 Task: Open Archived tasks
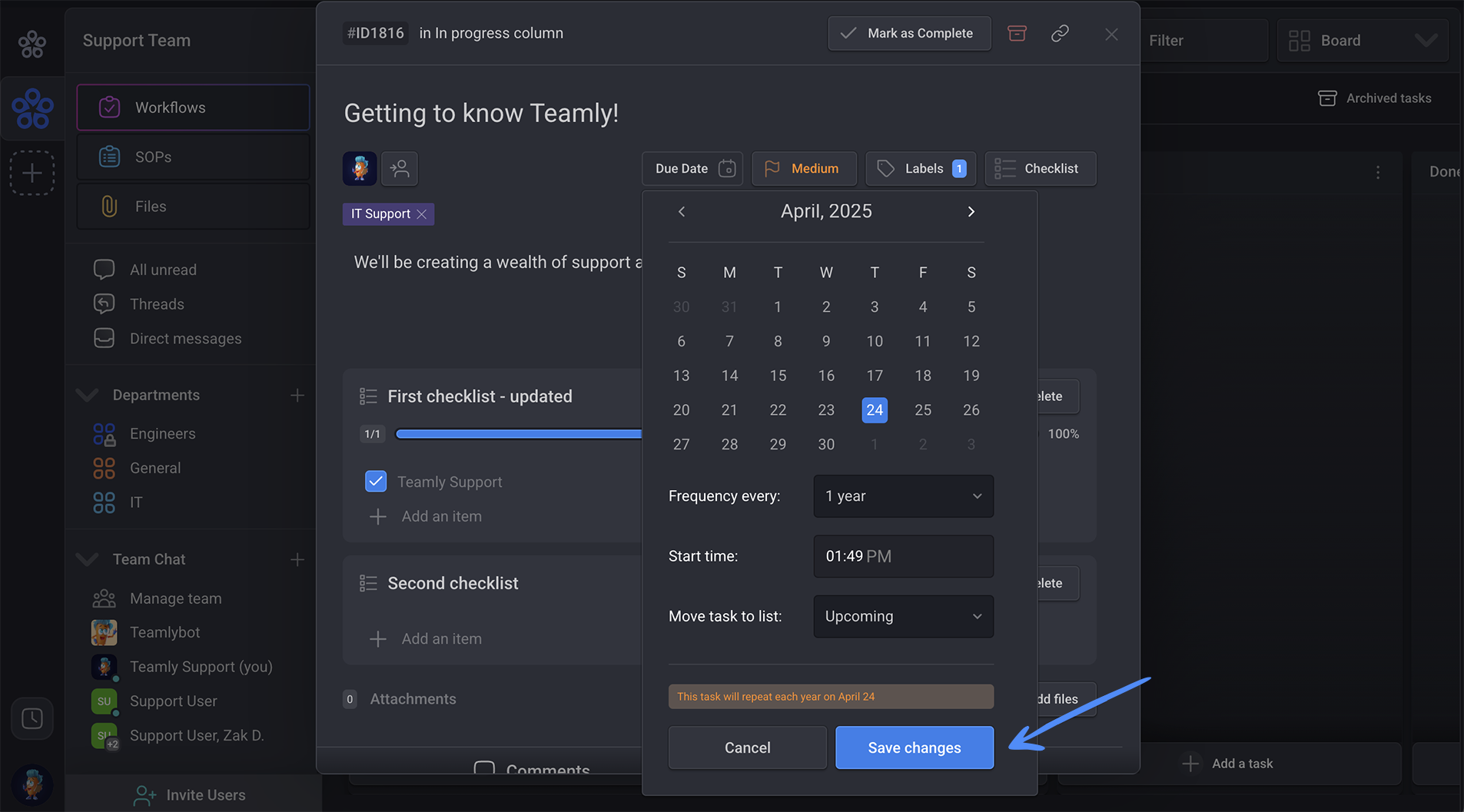pyautogui.click(x=1375, y=98)
